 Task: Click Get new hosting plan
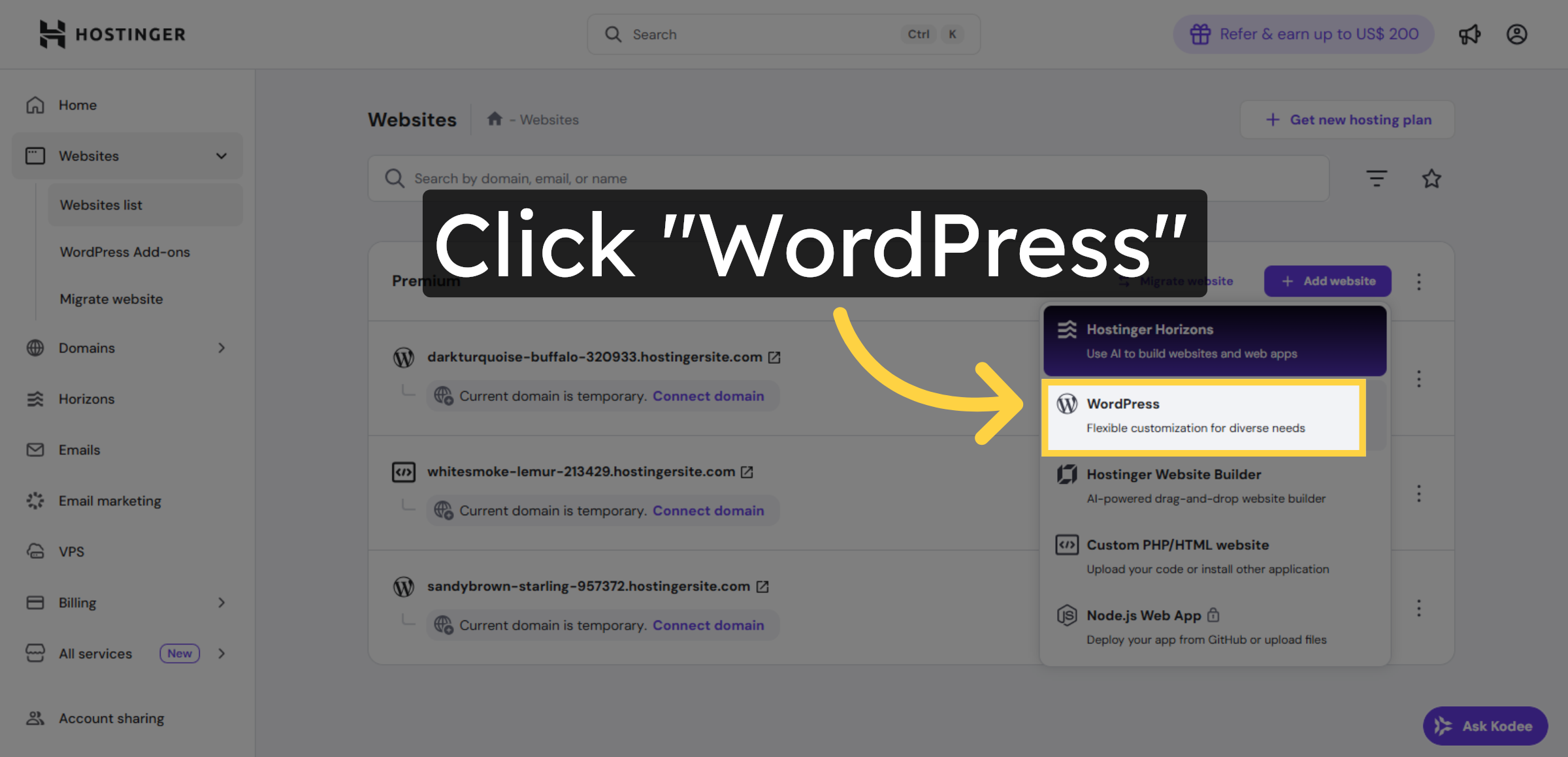tap(1347, 120)
